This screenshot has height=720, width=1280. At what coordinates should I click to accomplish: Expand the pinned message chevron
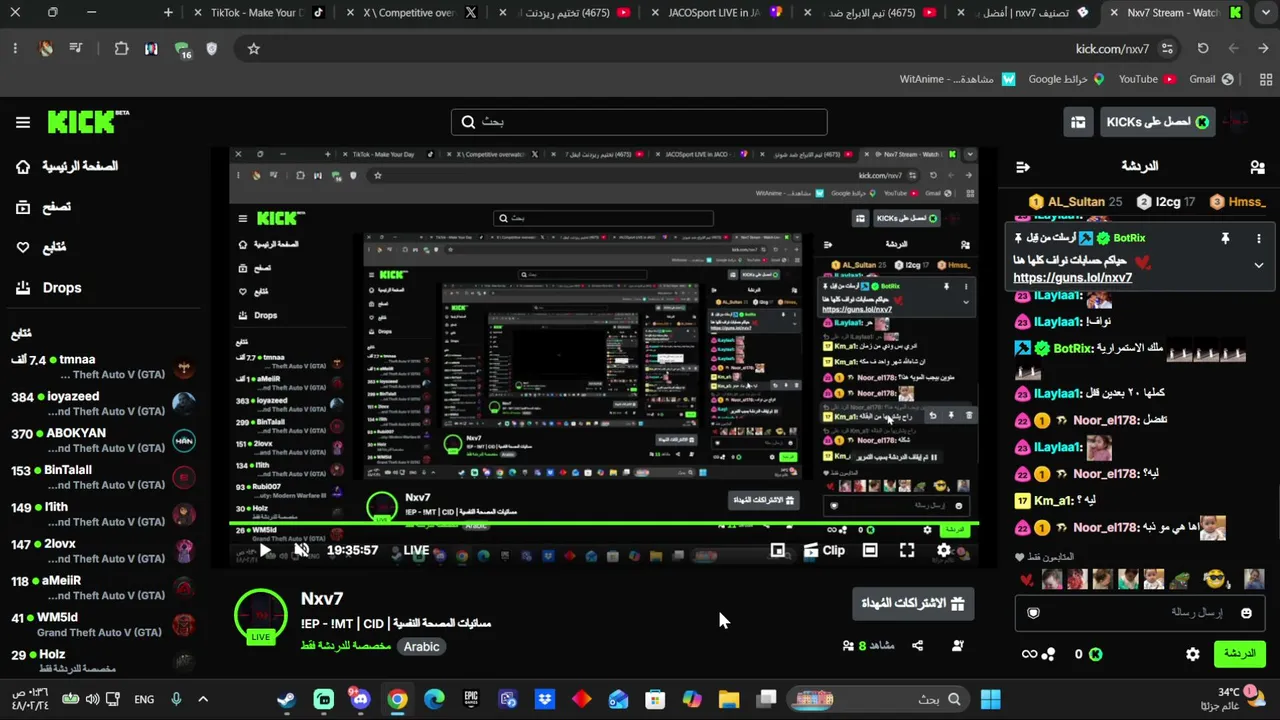(1258, 265)
